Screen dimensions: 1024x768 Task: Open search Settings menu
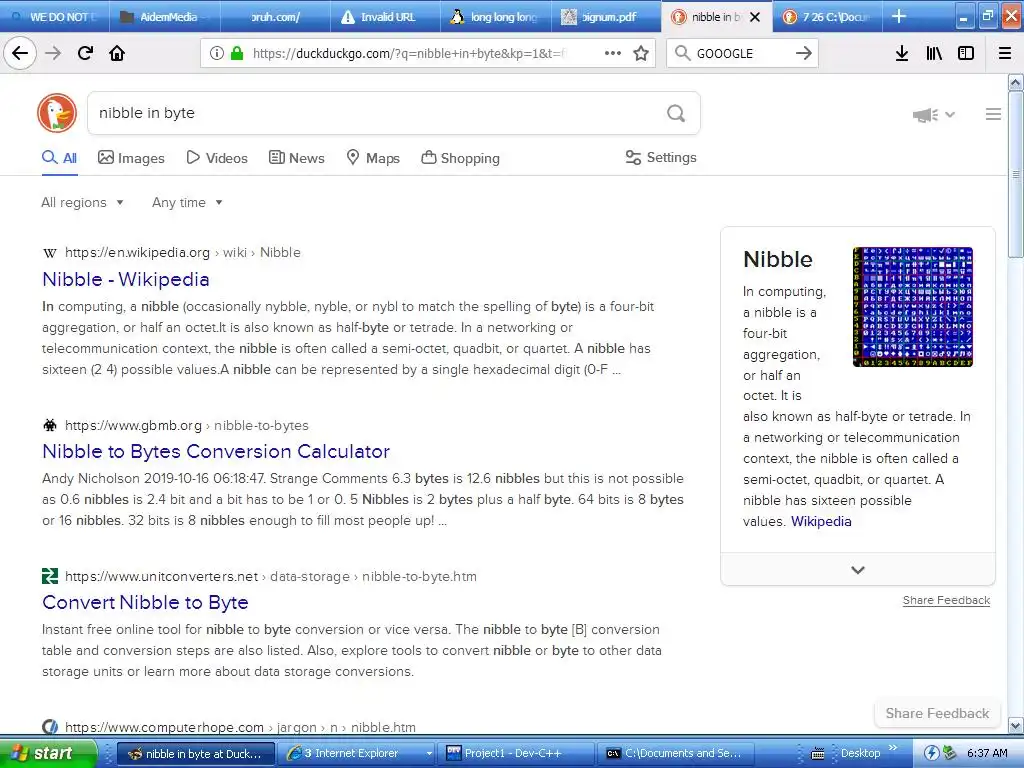(x=661, y=157)
